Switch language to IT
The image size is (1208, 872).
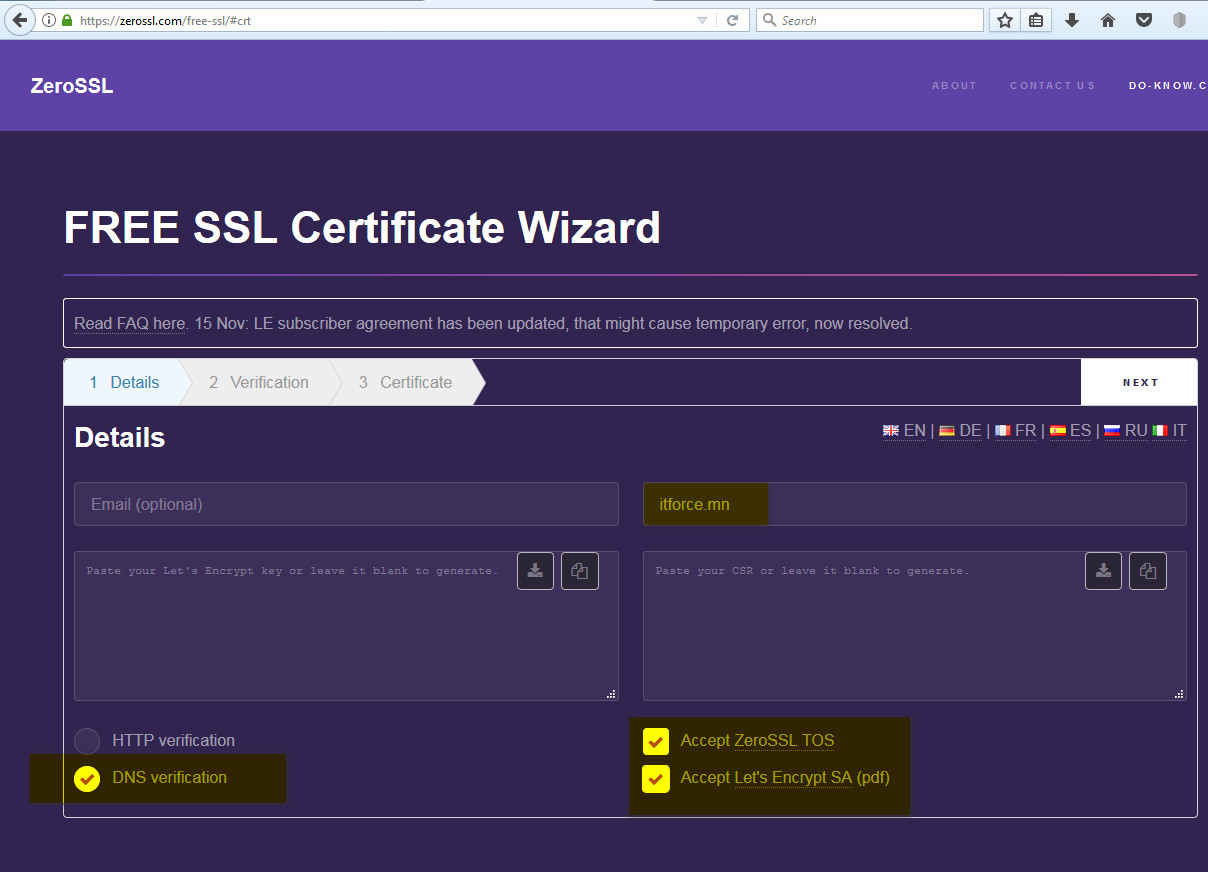1169,431
